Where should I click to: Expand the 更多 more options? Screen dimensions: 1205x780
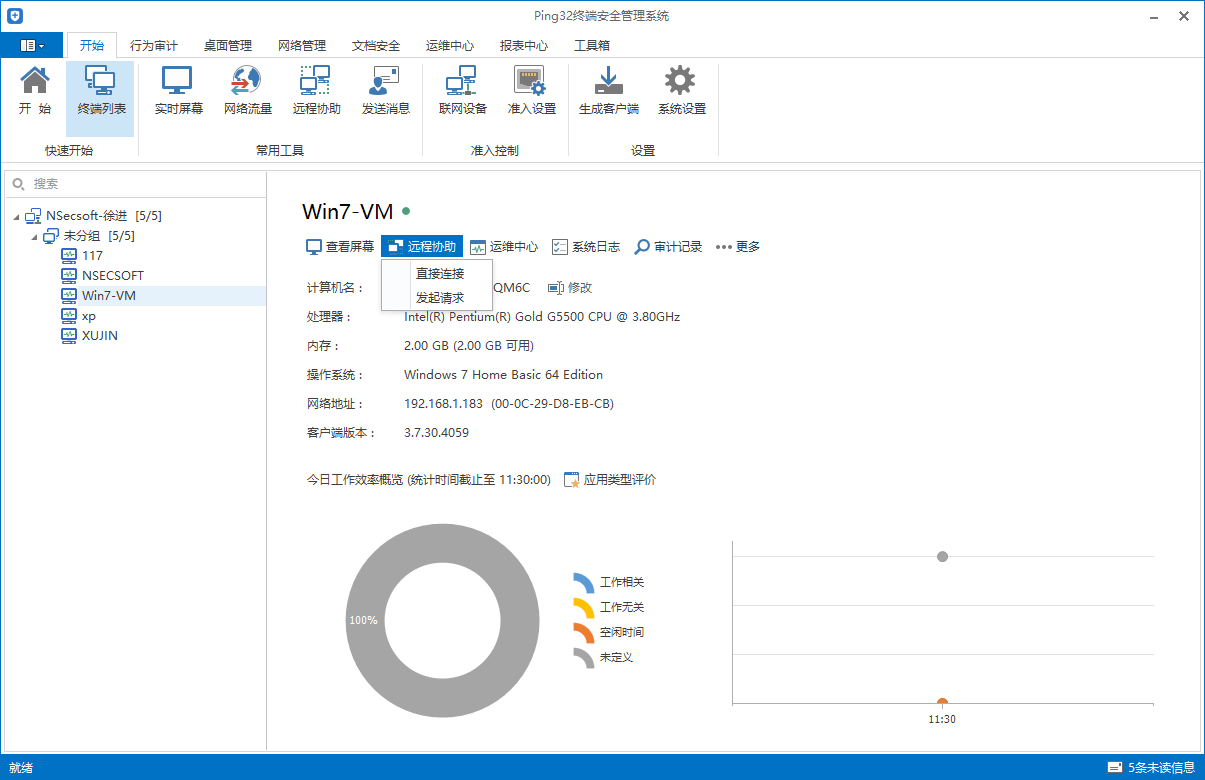point(738,246)
